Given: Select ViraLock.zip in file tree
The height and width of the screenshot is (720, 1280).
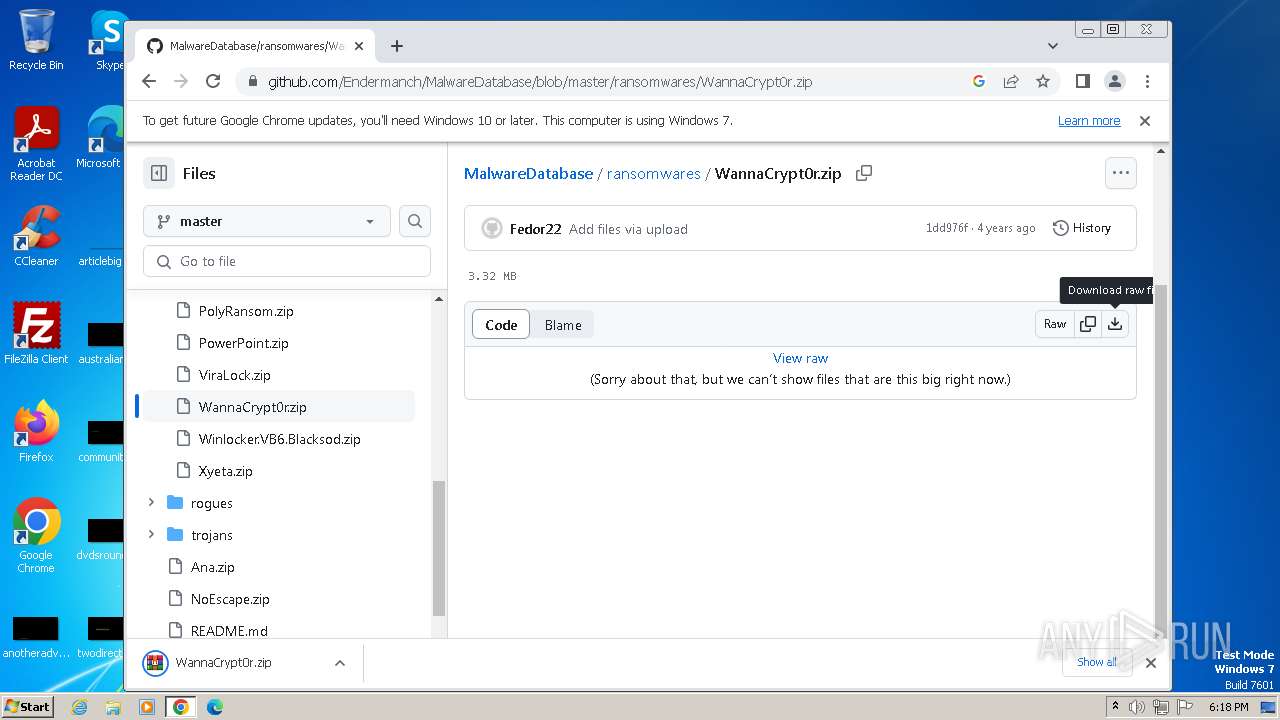Looking at the screenshot, I should tap(234, 375).
